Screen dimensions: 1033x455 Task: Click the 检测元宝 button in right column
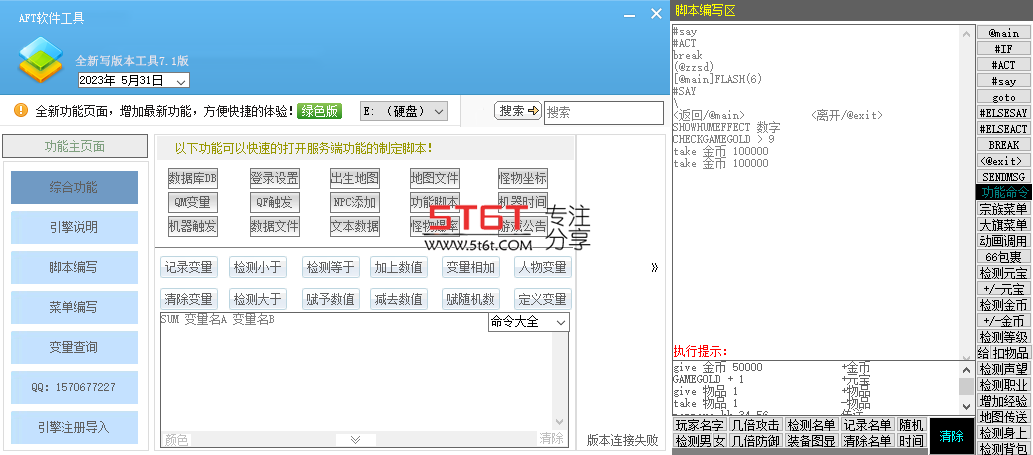1003,273
